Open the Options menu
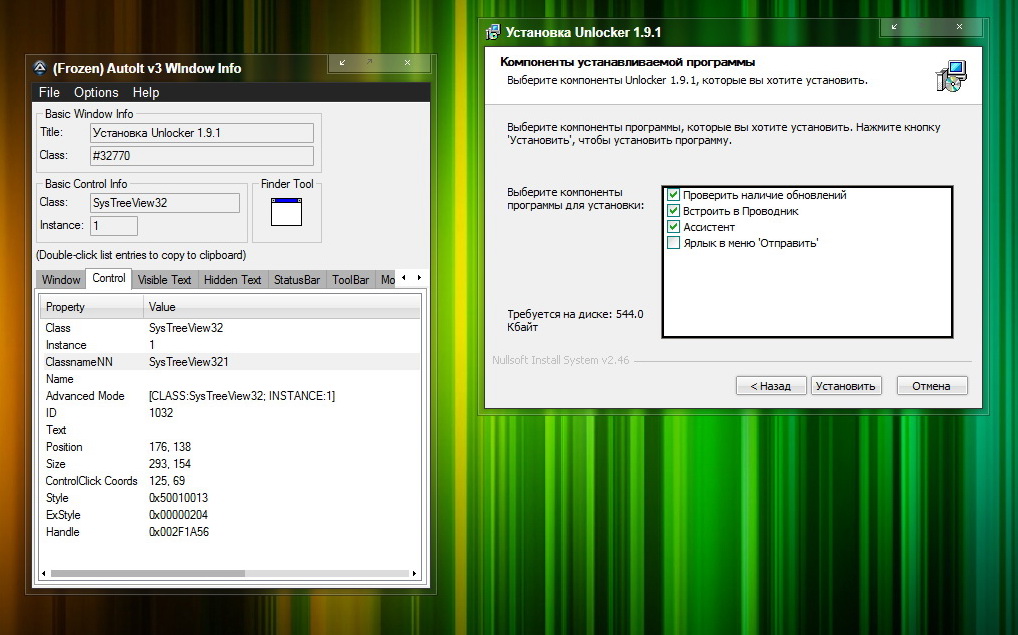Image resolution: width=1018 pixels, height=635 pixels. 96,92
